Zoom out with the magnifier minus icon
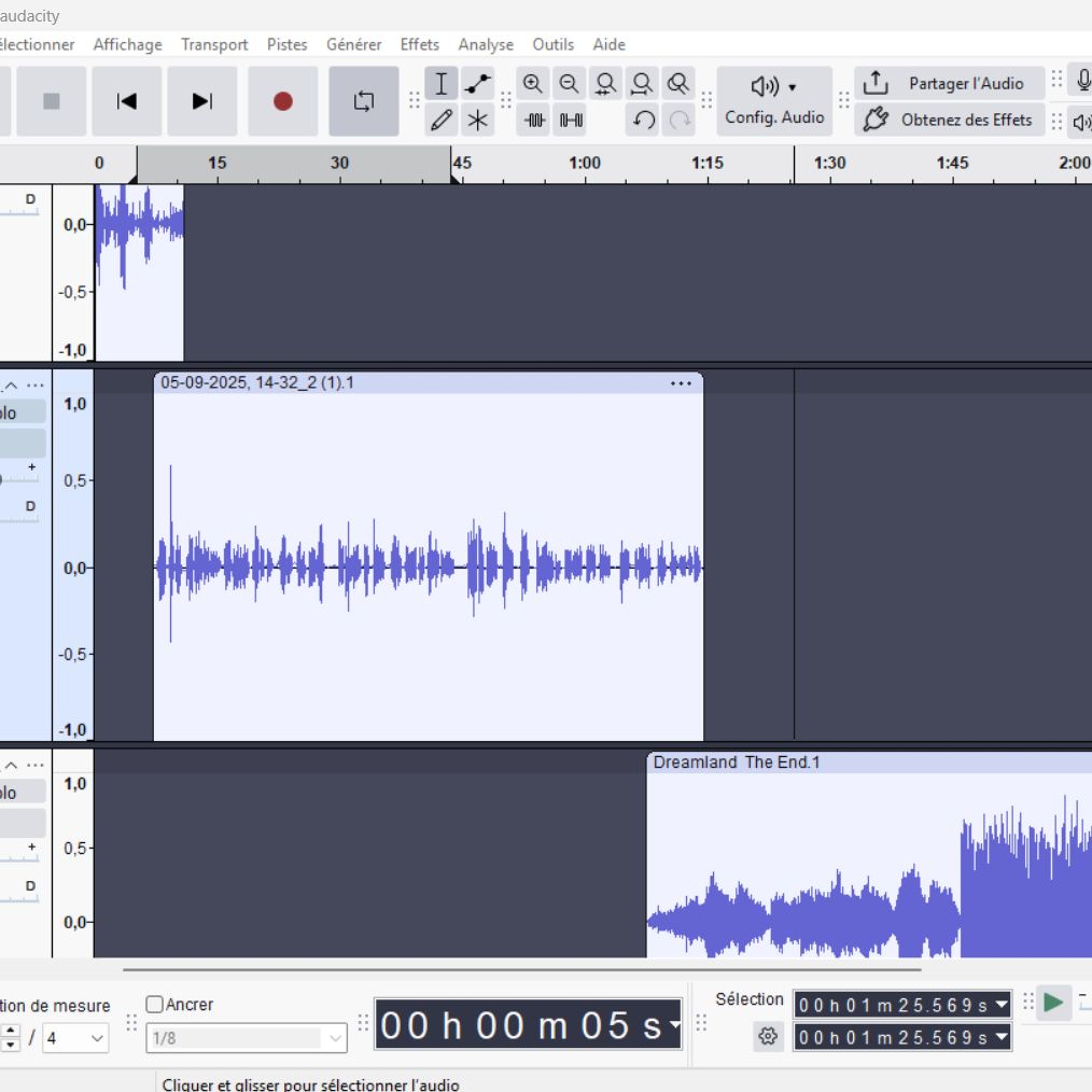 (569, 84)
